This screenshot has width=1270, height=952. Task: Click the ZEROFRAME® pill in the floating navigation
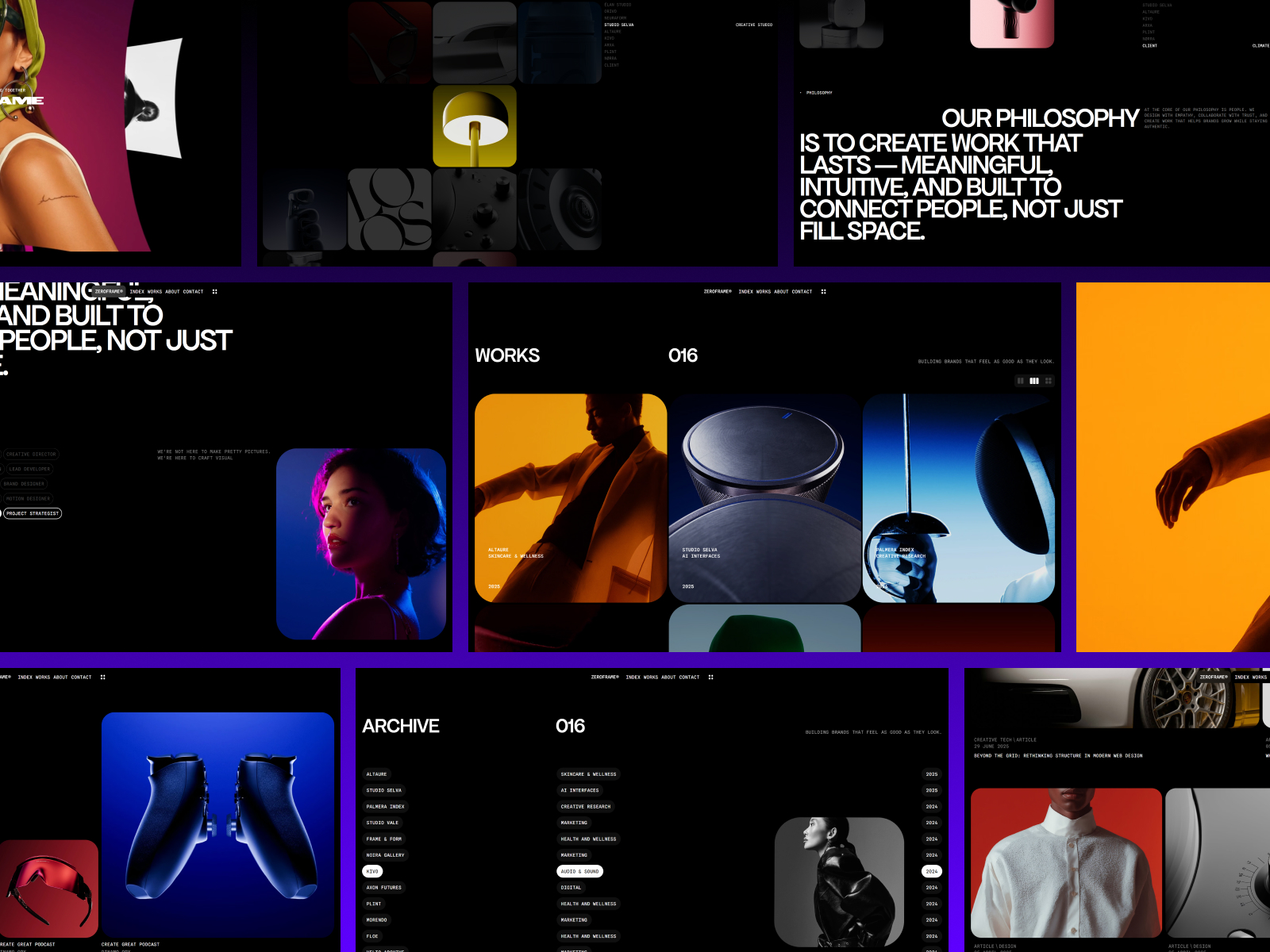tap(108, 292)
